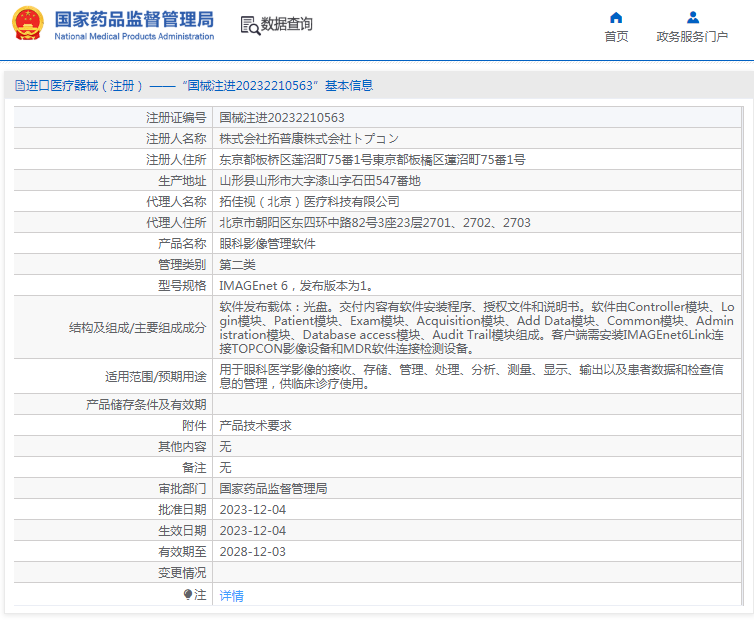Click the 数据查询 heading text
Viewport: 754px width, 620px height.
click(287, 24)
